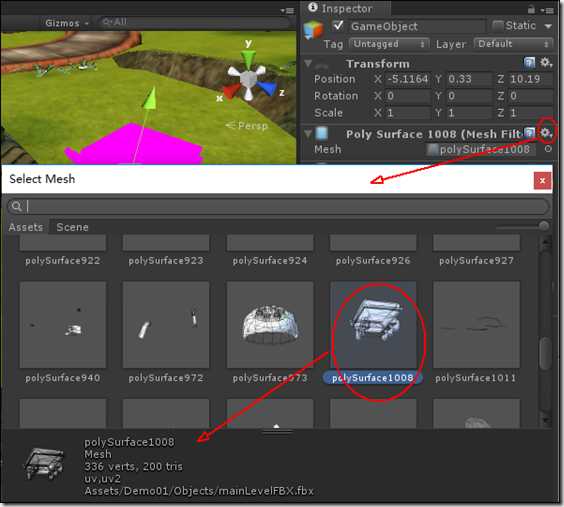564x507 pixels.
Task: Select the polySurface922 mesh item
Action: click(63, 251)
